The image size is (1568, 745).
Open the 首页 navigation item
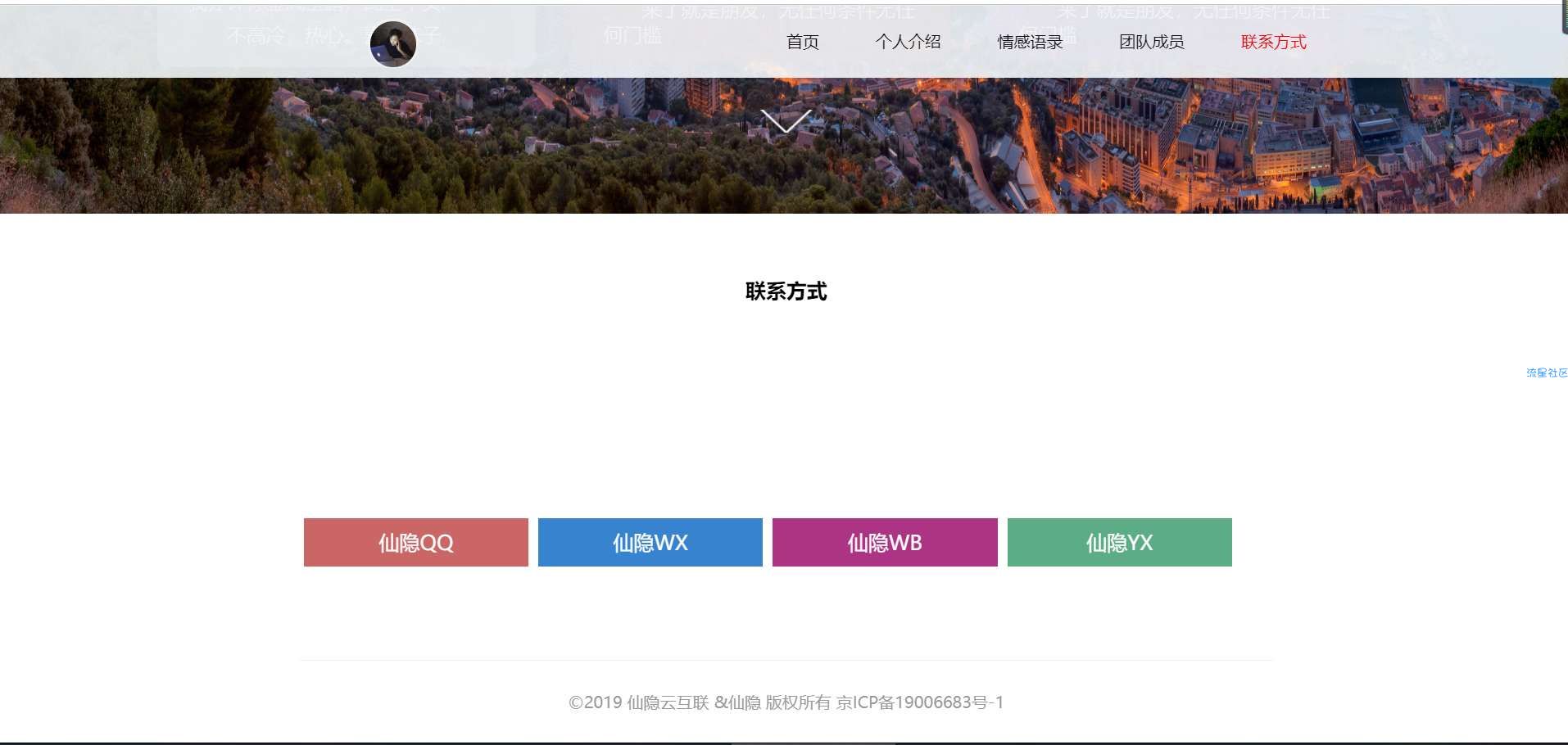(803, 42)
